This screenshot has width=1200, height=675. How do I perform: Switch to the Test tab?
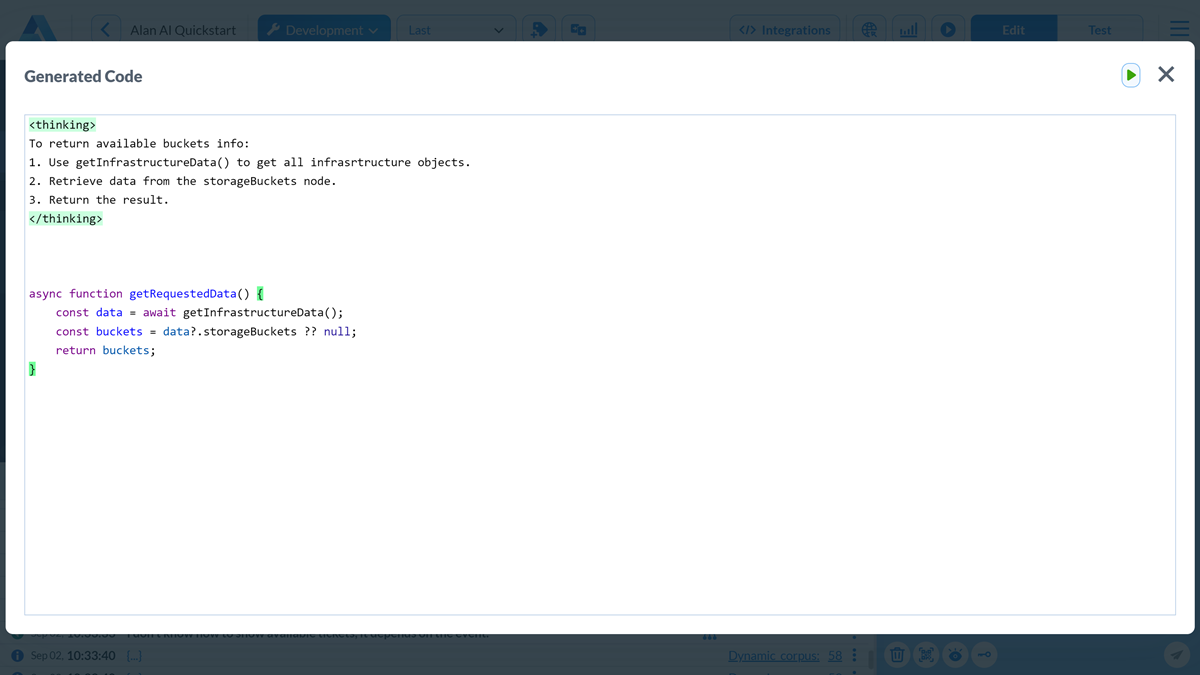click(1100, 30)
